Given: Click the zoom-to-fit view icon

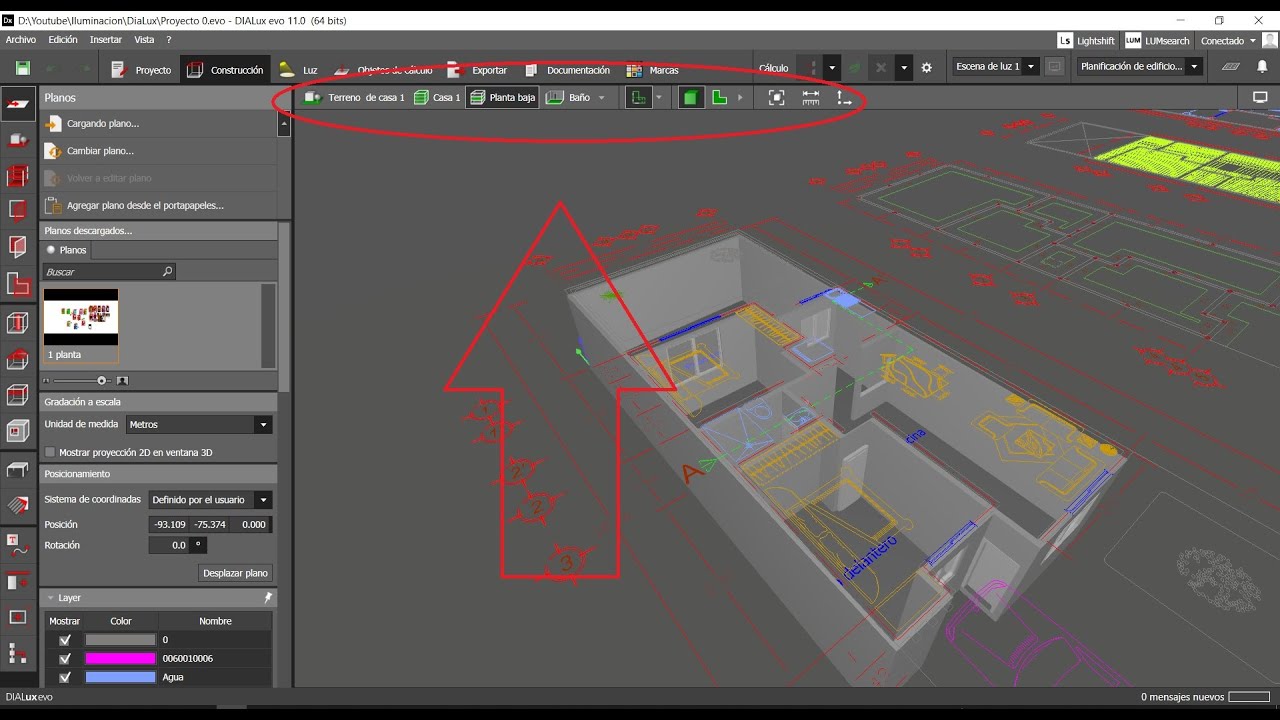Looking at the screenshot, I should click(x=776, y=97).
